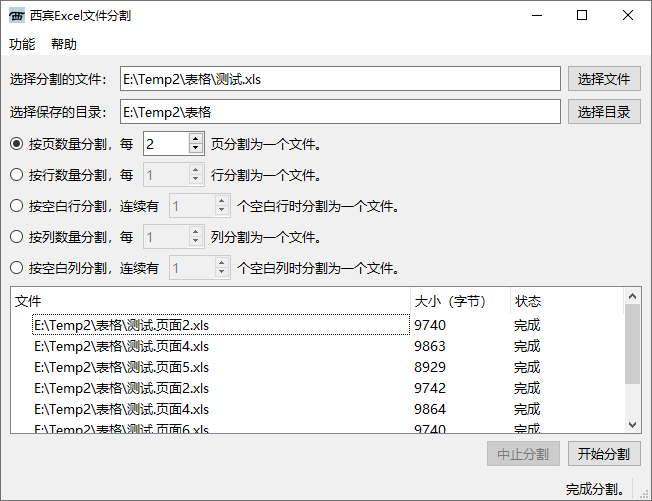Click the 完成 status of the 9863 row

point(527,346)
